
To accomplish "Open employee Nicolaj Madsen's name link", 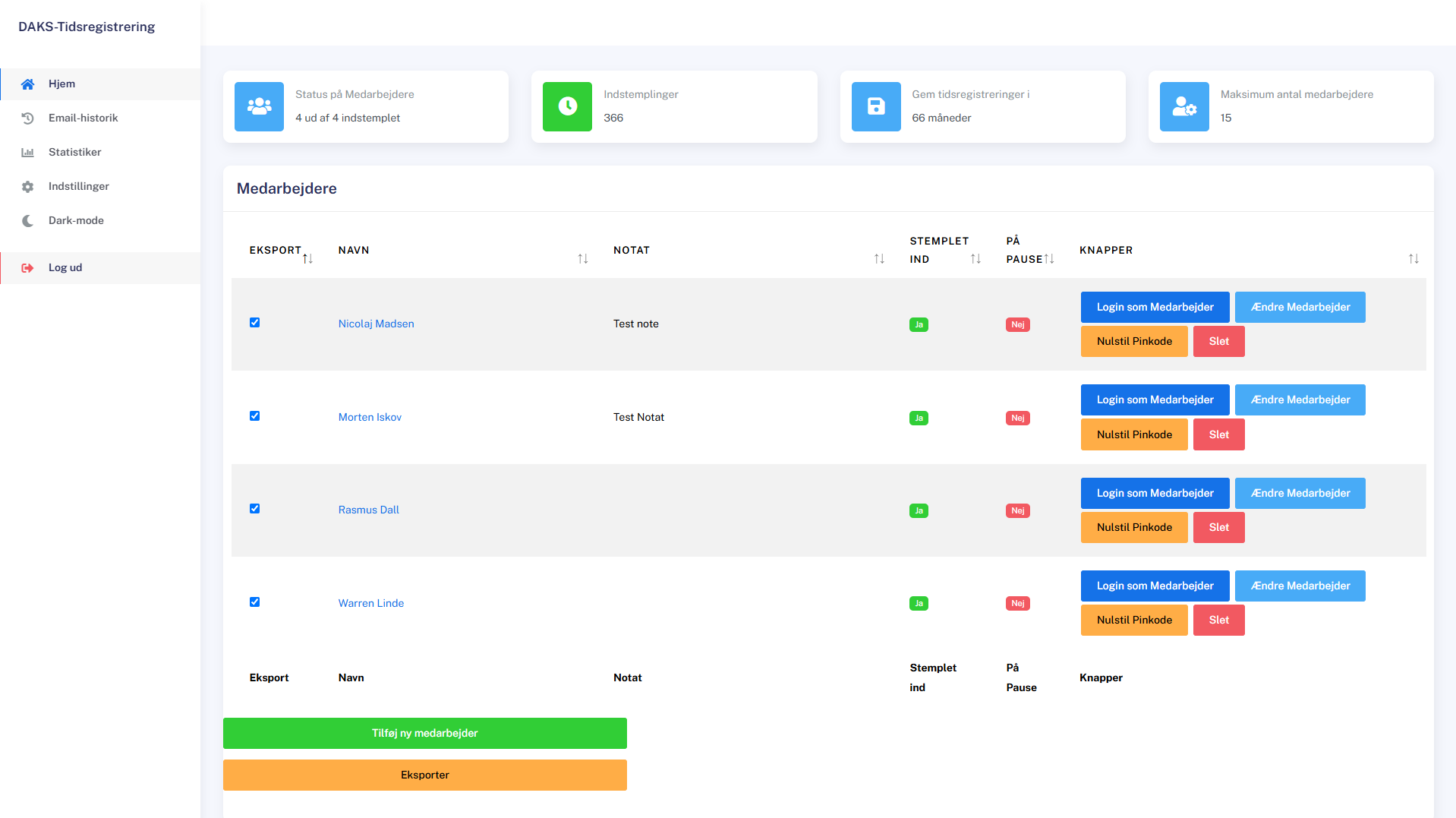I will tap(376, 324).
